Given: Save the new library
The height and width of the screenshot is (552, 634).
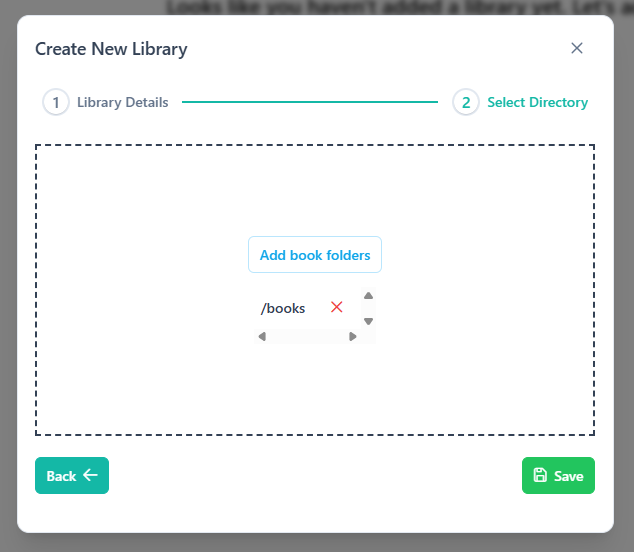Looking at the screenshot, I should 558,476.
